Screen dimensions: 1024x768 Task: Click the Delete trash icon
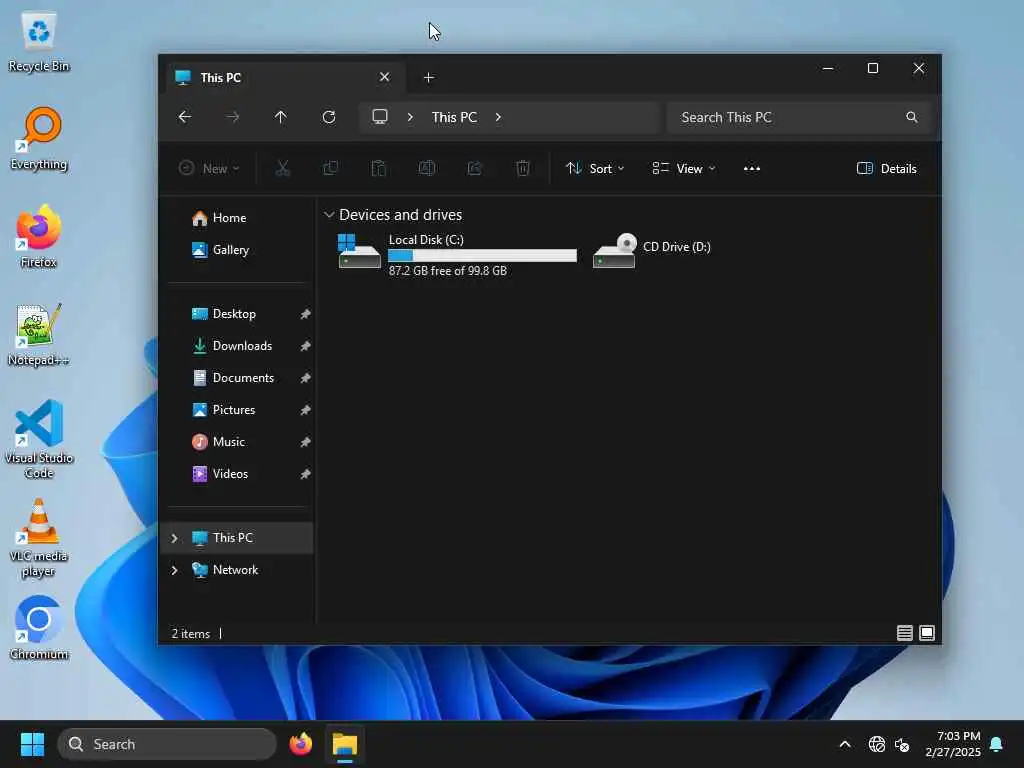click(522, 168)
